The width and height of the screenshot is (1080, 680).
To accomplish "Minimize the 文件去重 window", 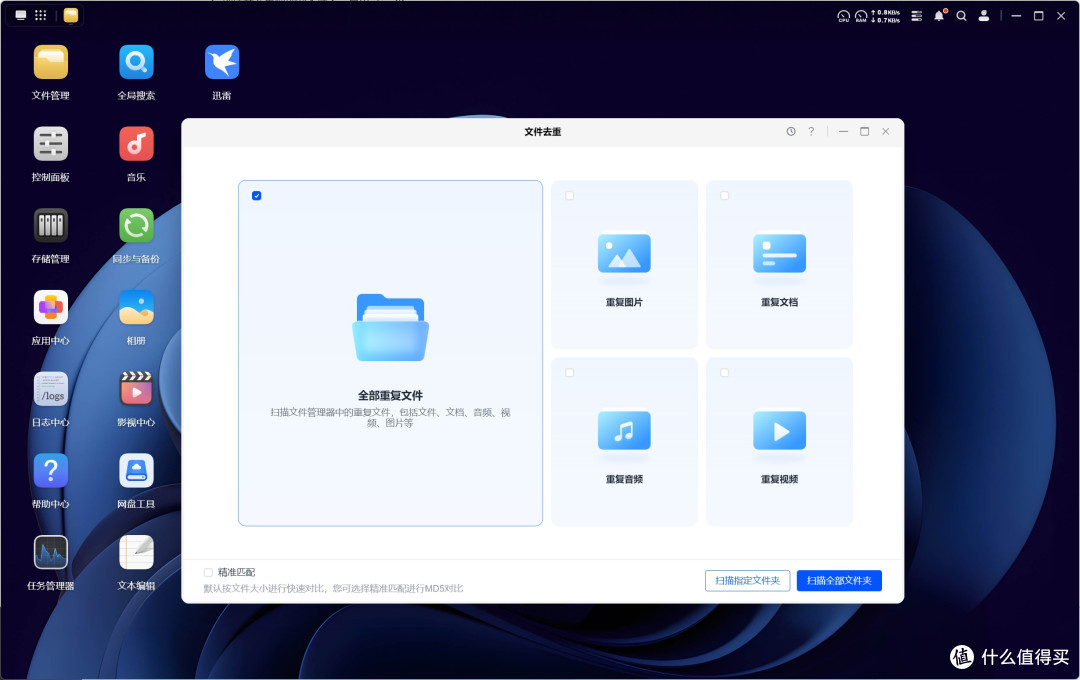I will pyautogui.click(x=843, y=132).
